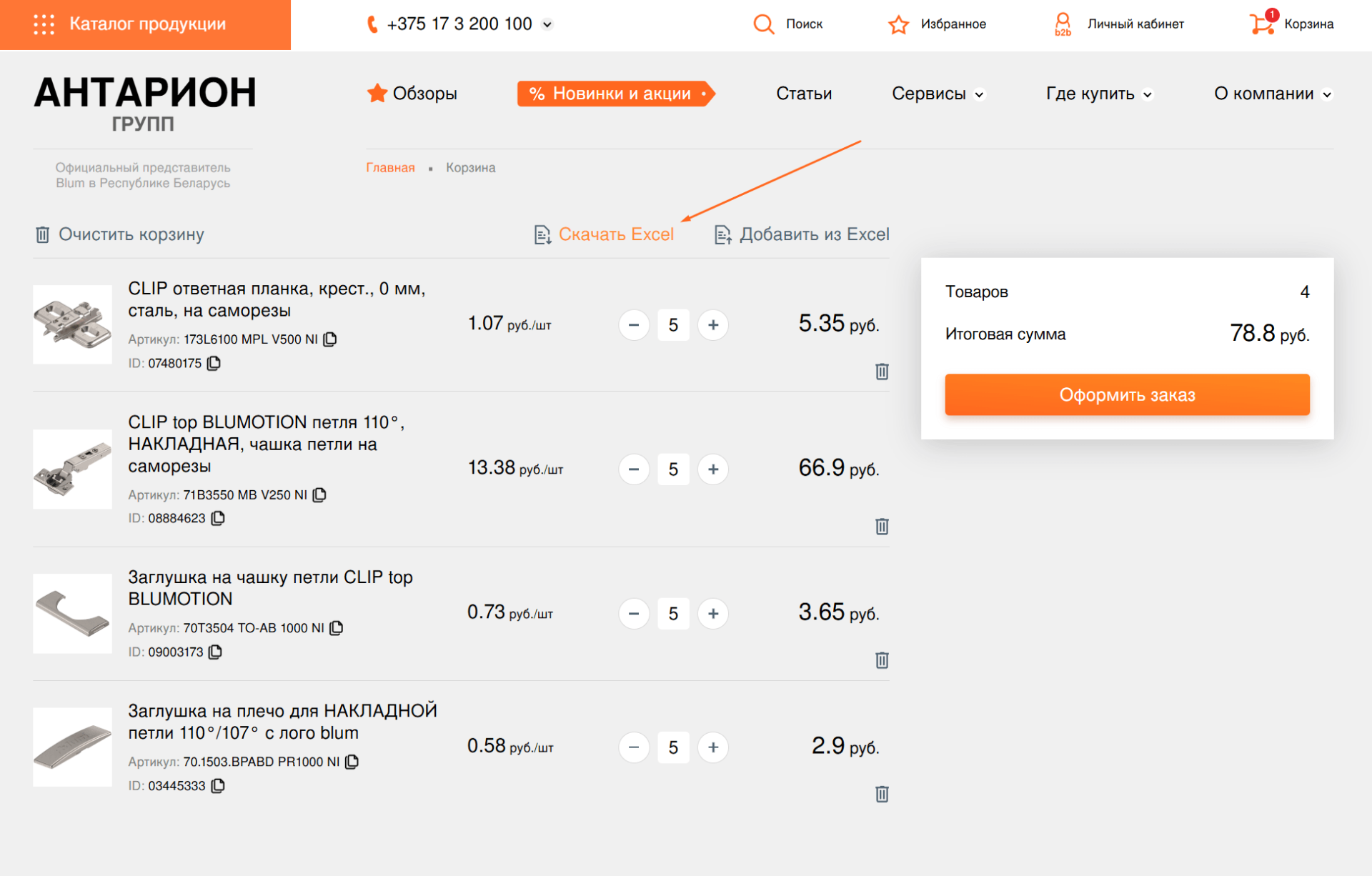Click Скачать Excel link
The image size is (1372, 876).
[616, 234]
